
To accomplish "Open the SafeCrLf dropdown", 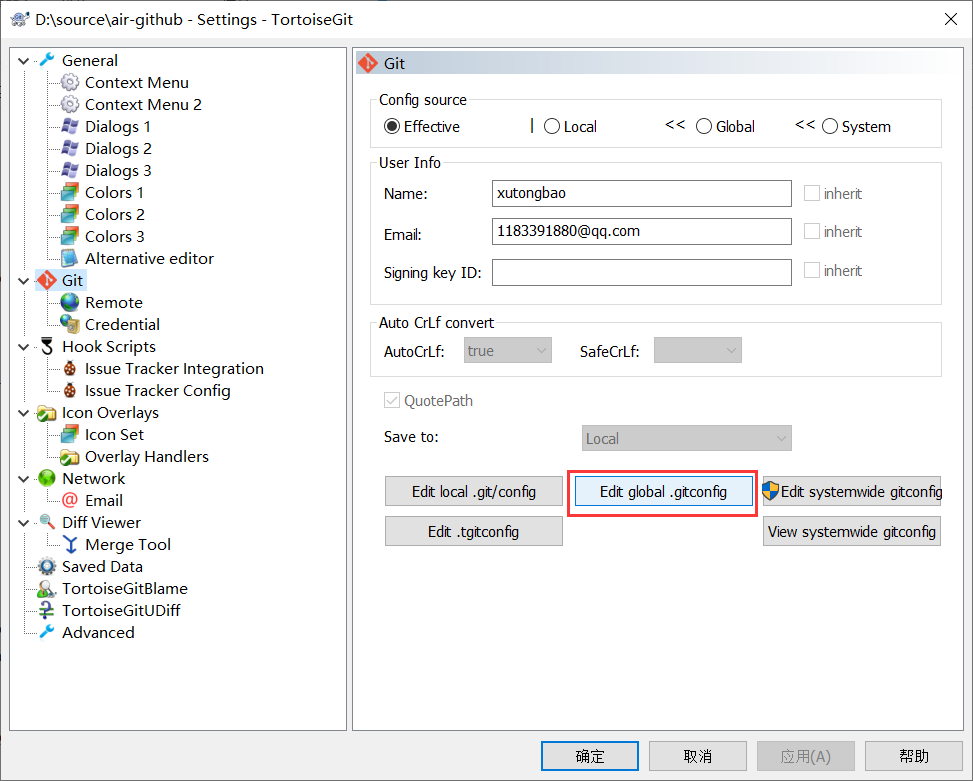I will pyautogui.click(x=697, y=350).
